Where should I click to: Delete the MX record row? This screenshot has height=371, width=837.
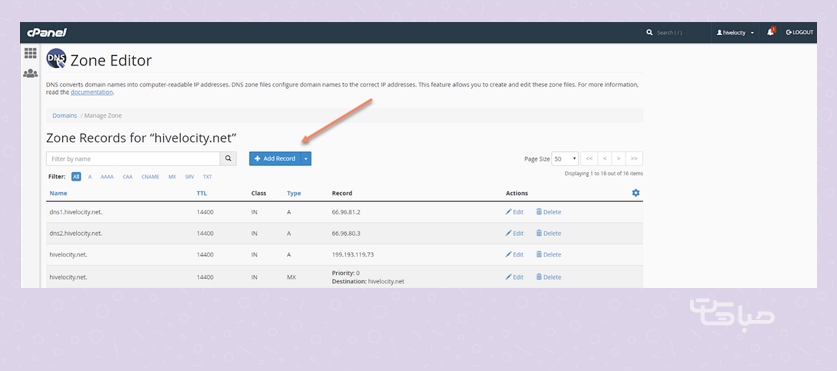click(x=549, y=277)
